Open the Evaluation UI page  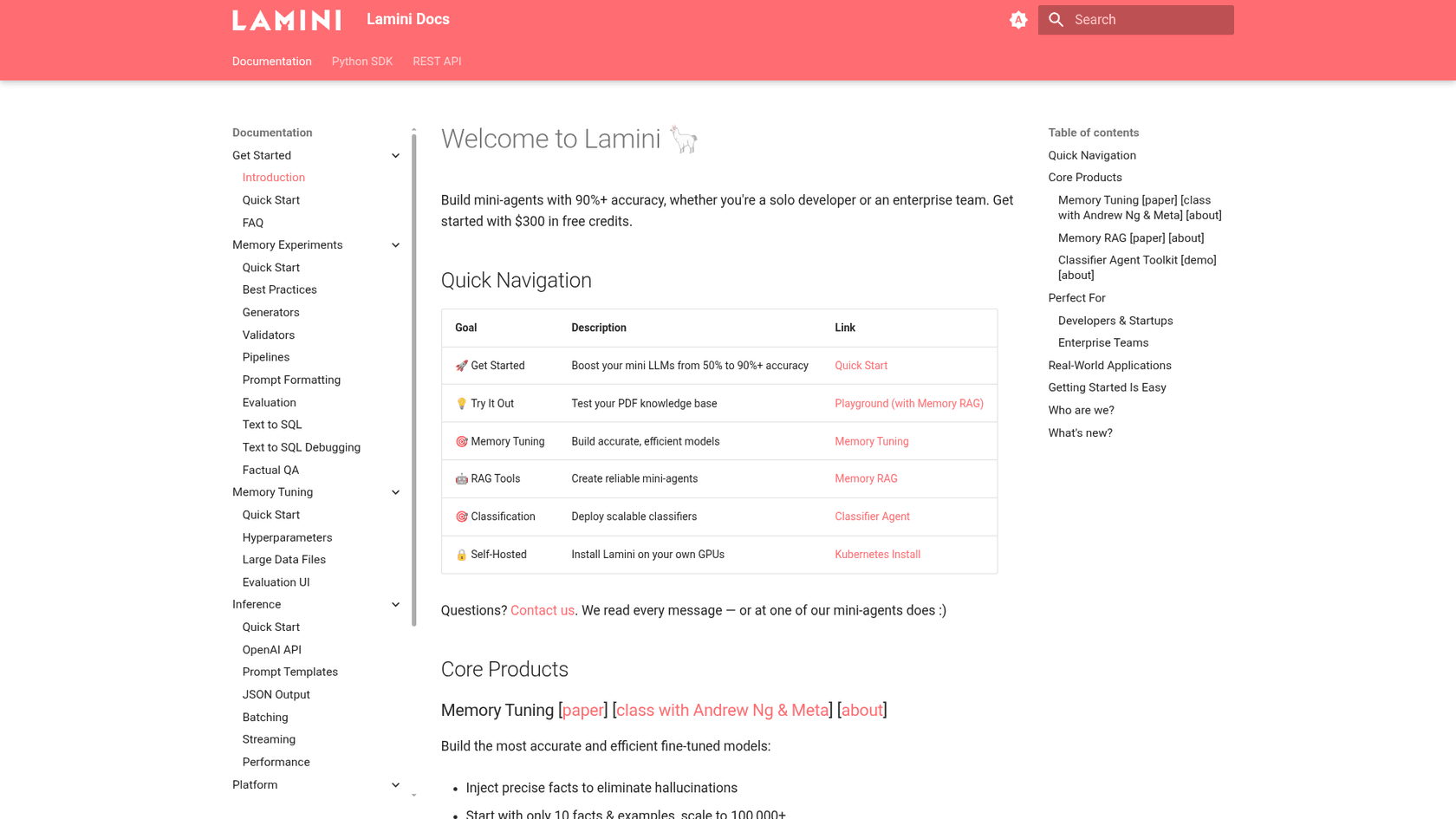tap(276, 582)
